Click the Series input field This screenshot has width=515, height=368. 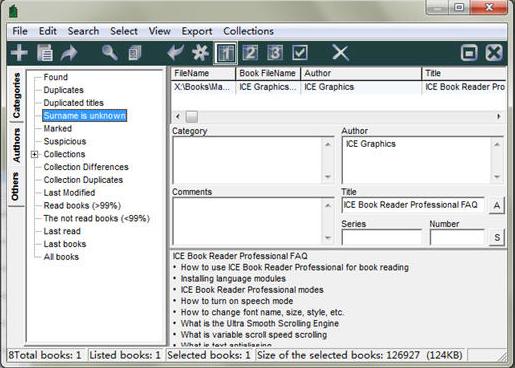tap(382, 237)
